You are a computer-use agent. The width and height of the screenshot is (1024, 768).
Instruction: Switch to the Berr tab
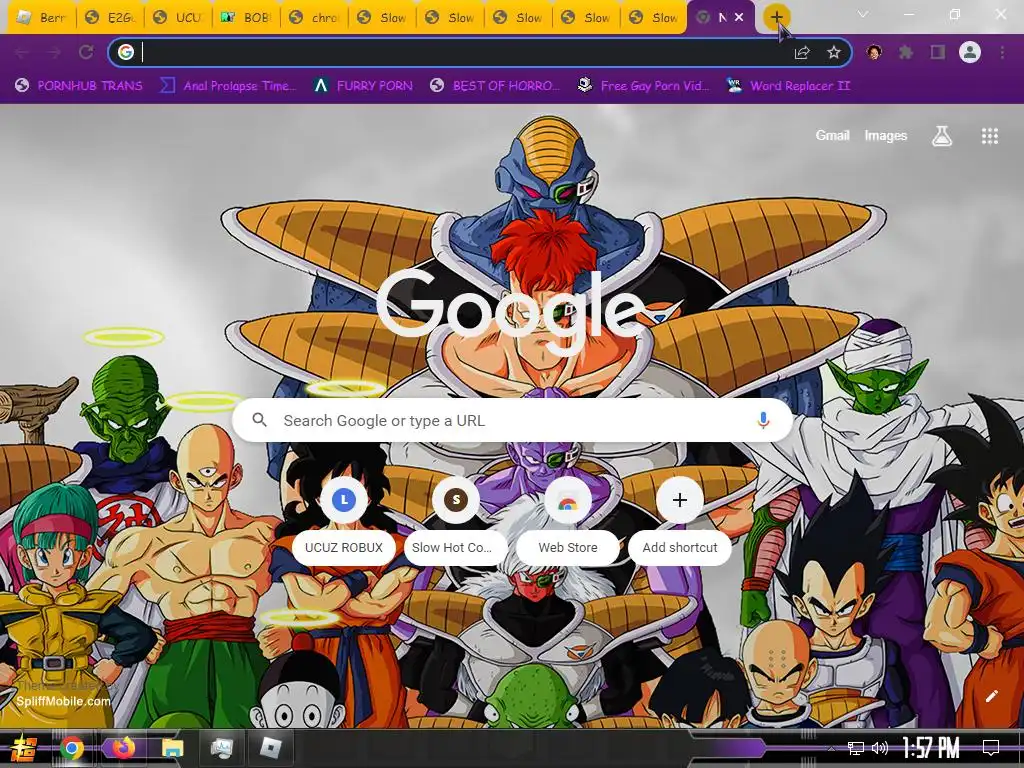coord(42,18)
